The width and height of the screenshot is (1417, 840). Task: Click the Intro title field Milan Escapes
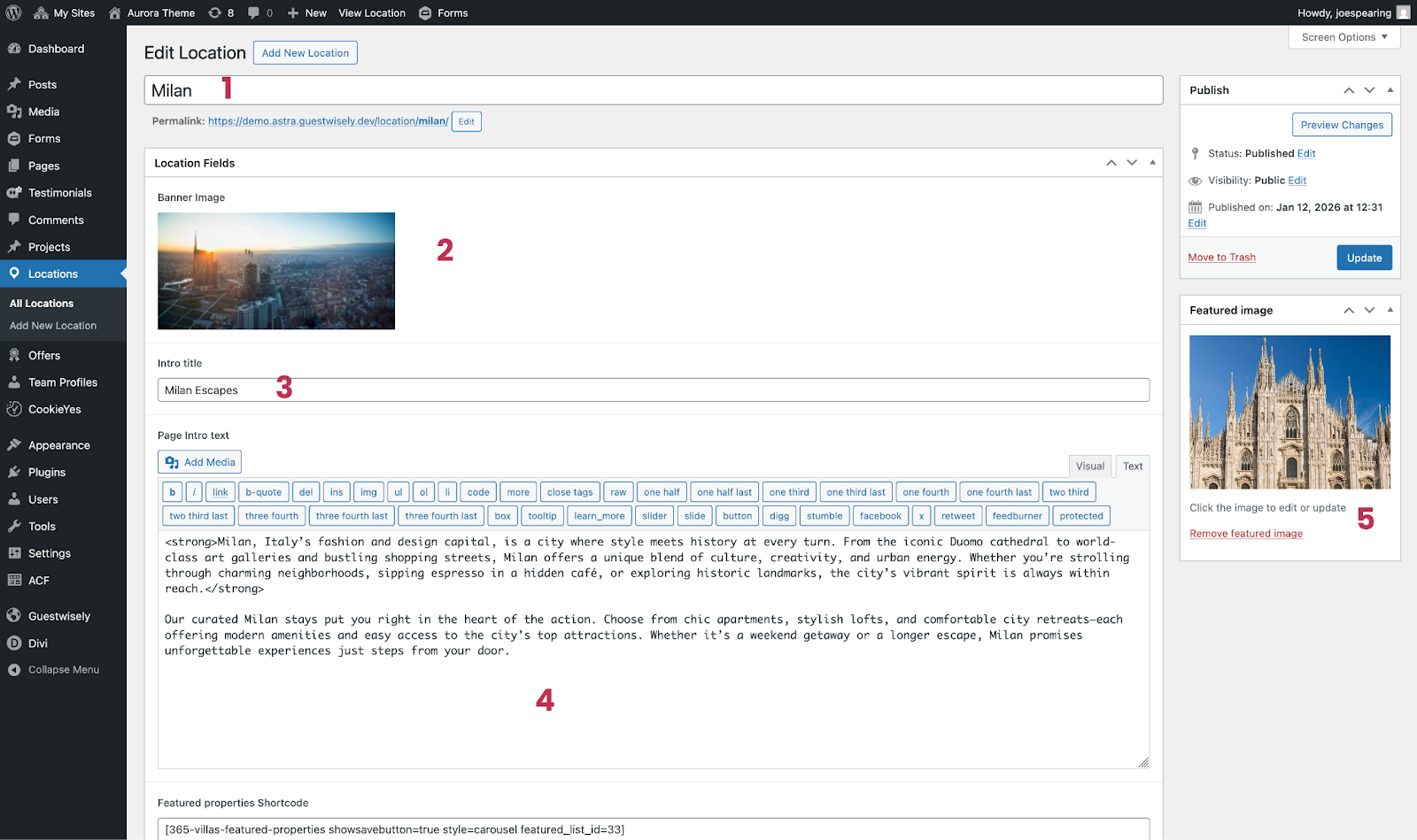click(654, 390)
